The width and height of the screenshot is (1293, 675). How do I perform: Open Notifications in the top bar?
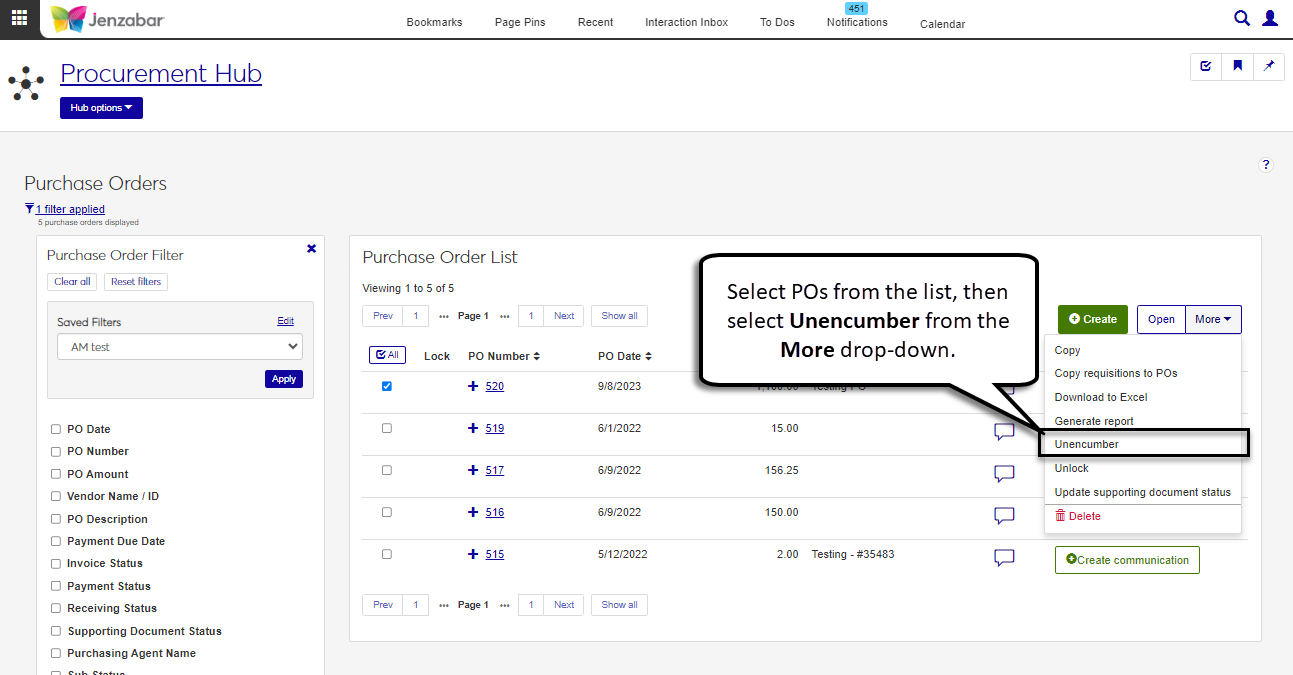[x=857, y=22]
